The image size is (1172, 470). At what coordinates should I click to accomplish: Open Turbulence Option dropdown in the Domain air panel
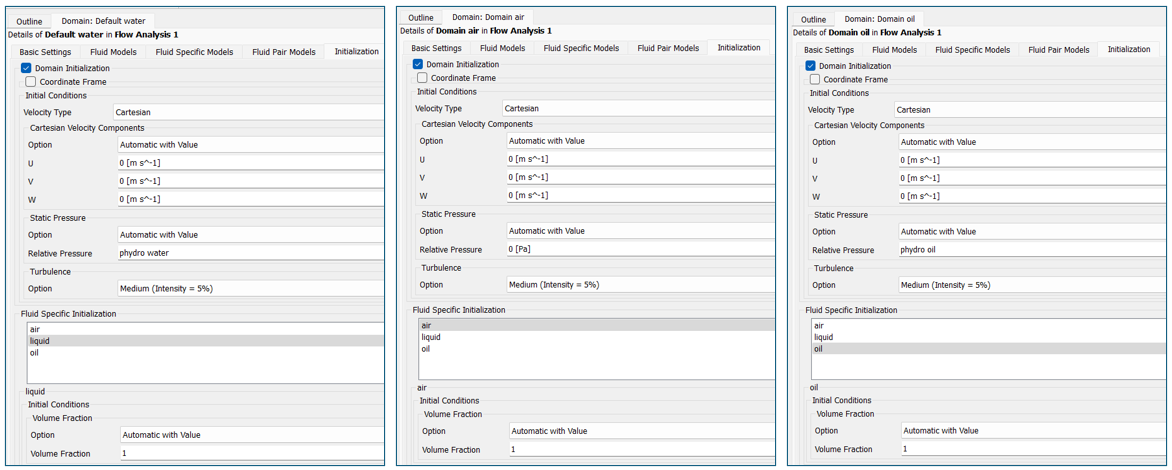tap(638, 285)
